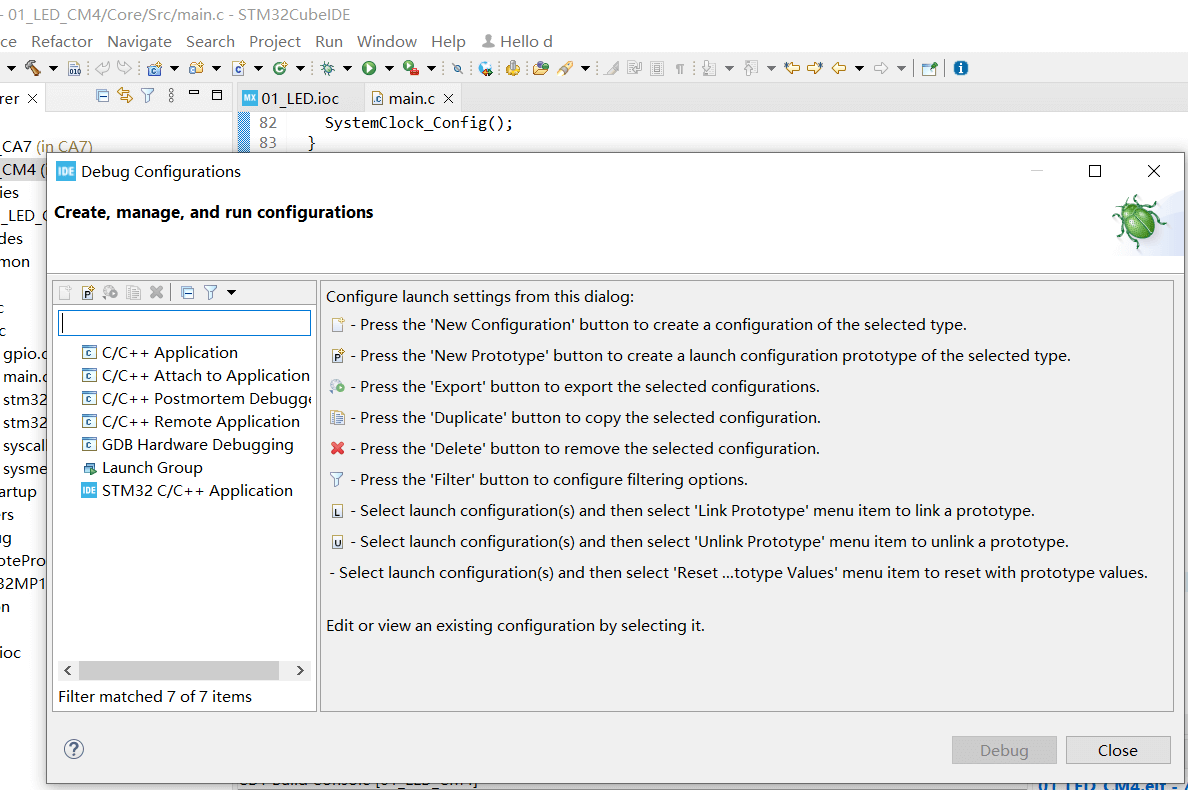Click the Help question mark icon in dialog
Image resolution: width=1188 pixels, height=790 pixels.
point(73,749)
